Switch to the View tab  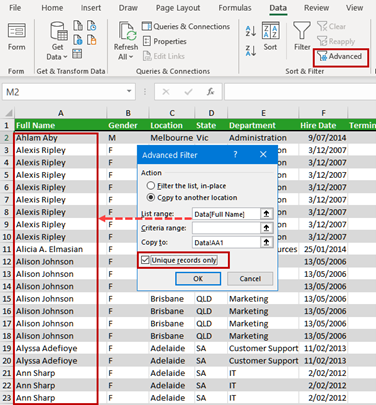[354, 8]
